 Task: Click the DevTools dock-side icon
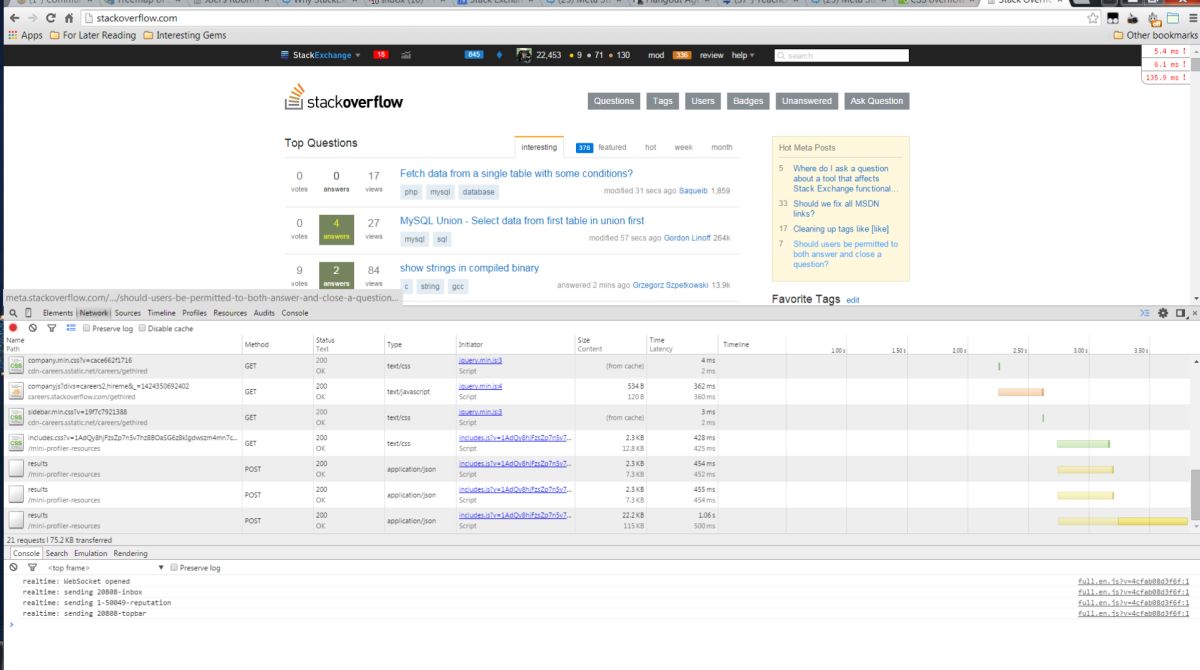click(1181, 313)
